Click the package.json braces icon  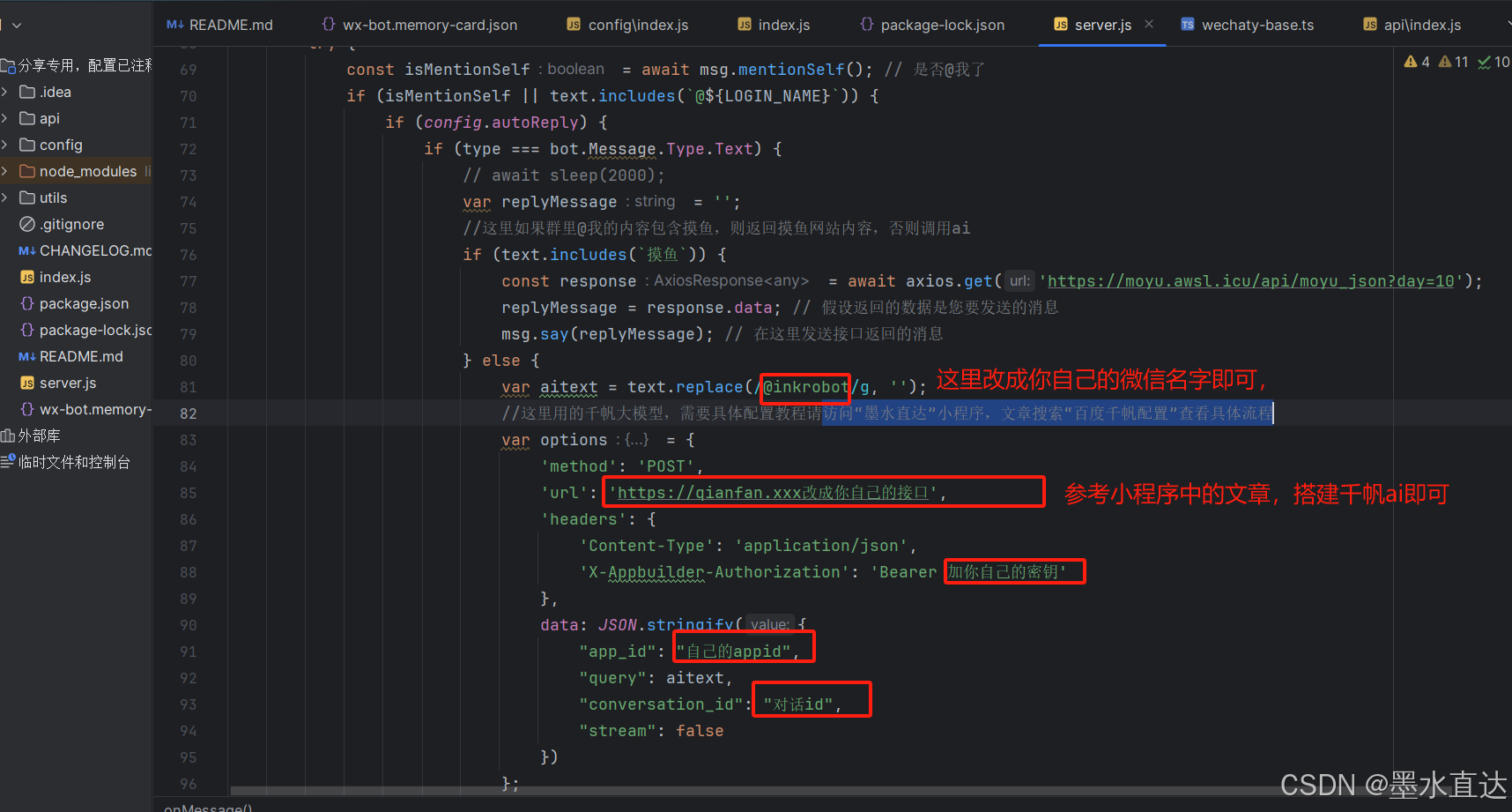pyautogui.click(x=27, y=303)
